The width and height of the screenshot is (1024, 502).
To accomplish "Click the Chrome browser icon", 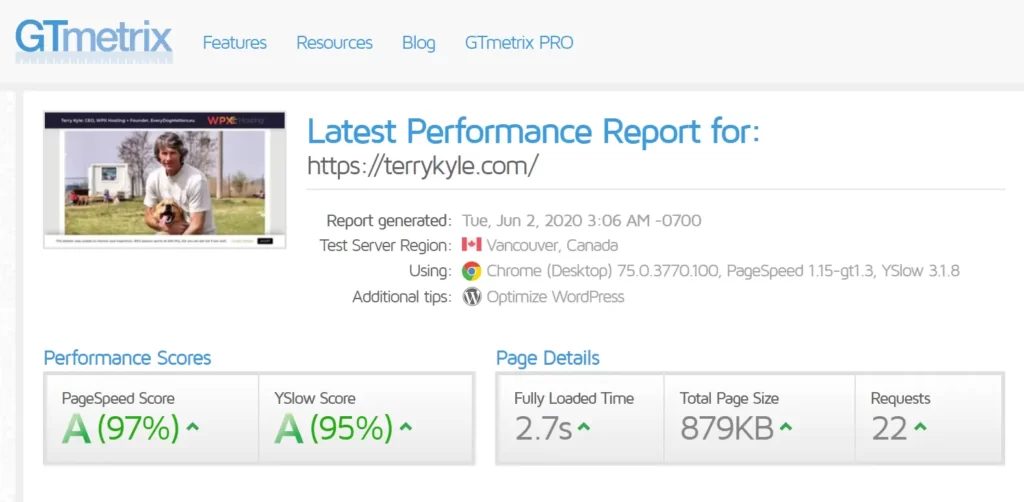I will pos(471,271).
